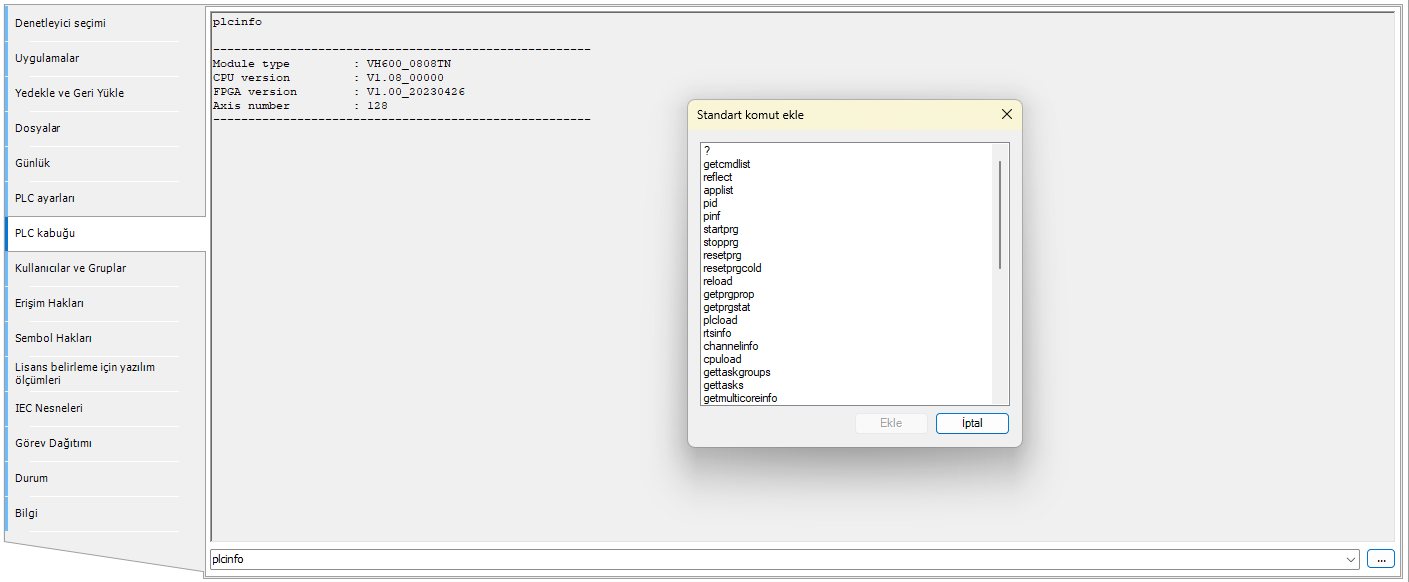Show the Günlük tab
Screen dimensions: 1409x582
32,163
